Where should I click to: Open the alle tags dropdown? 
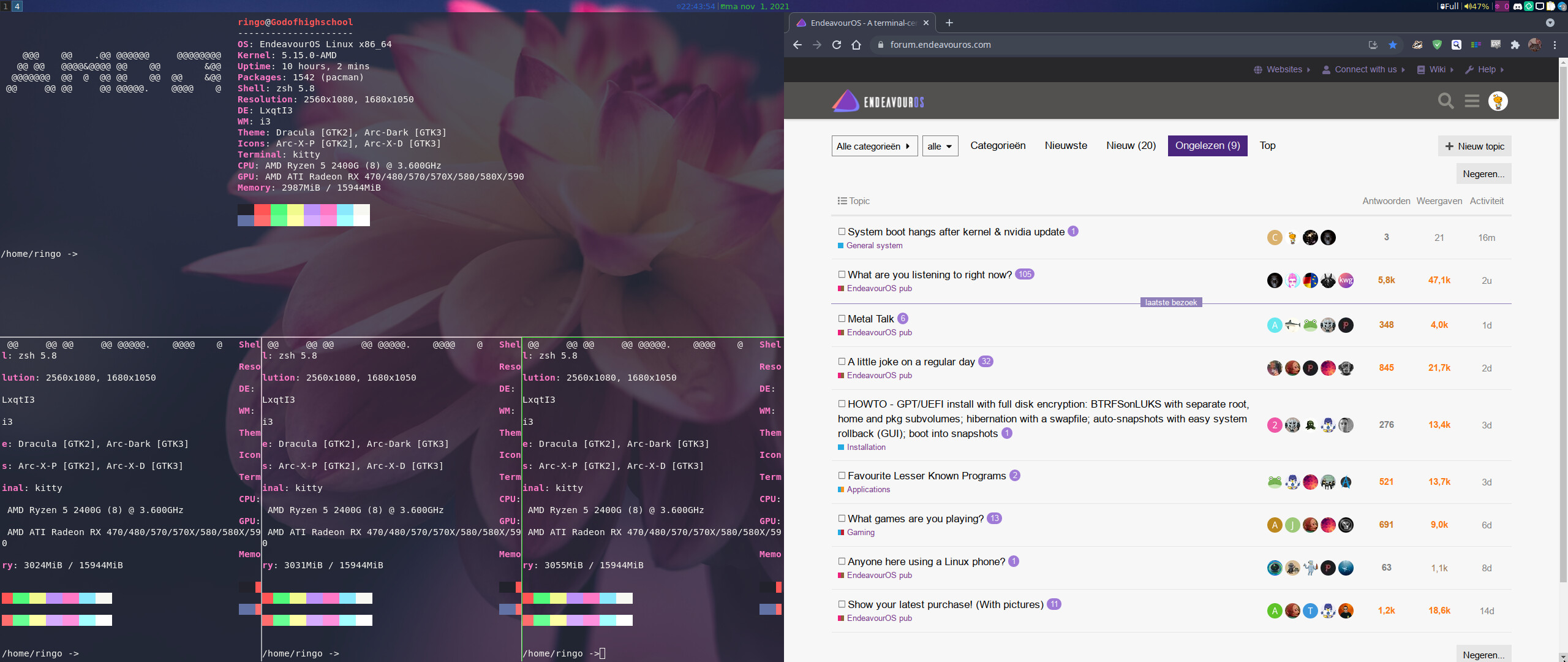click(940, 146)
